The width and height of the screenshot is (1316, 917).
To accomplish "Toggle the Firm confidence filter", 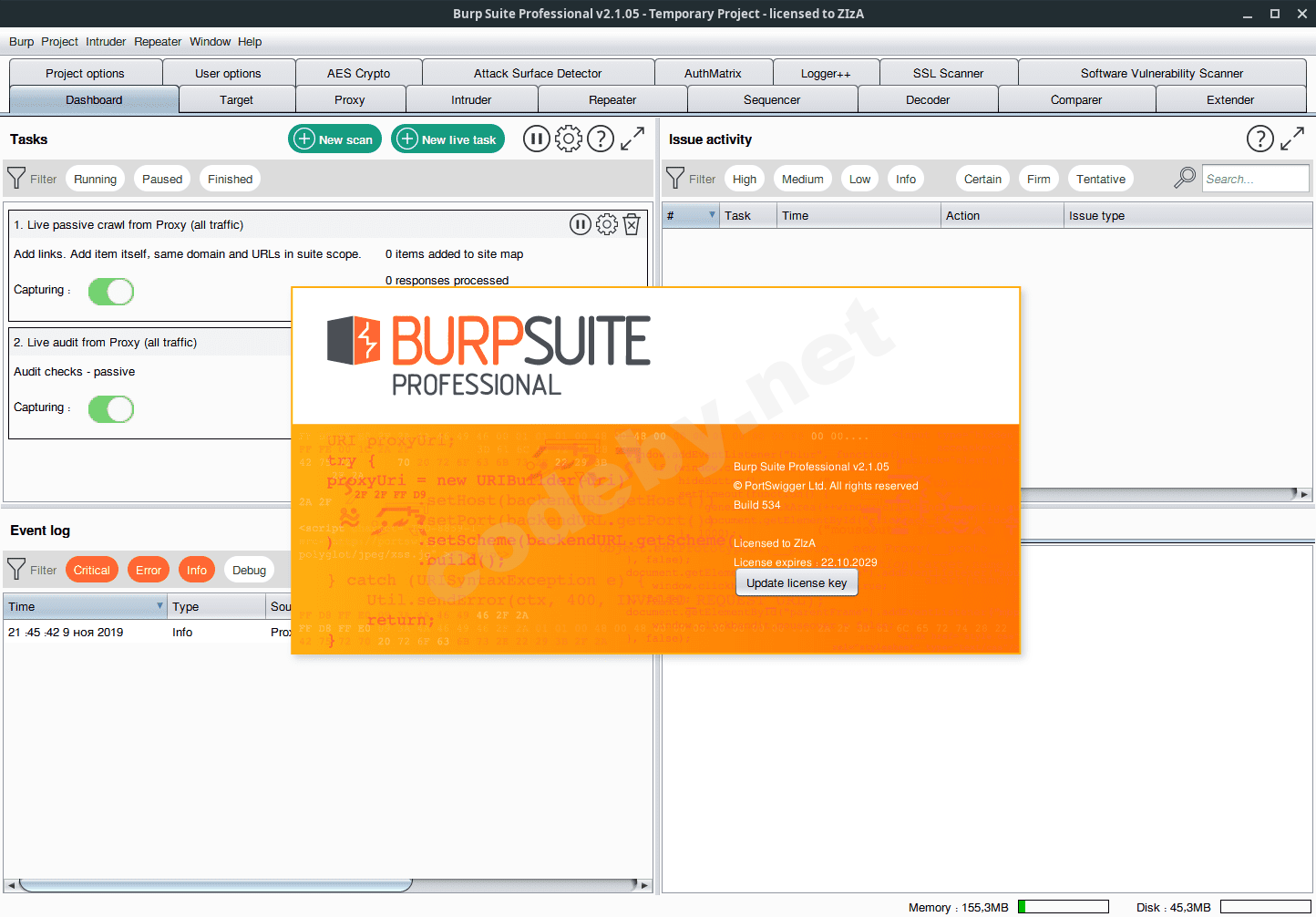I will [1039, 179].
